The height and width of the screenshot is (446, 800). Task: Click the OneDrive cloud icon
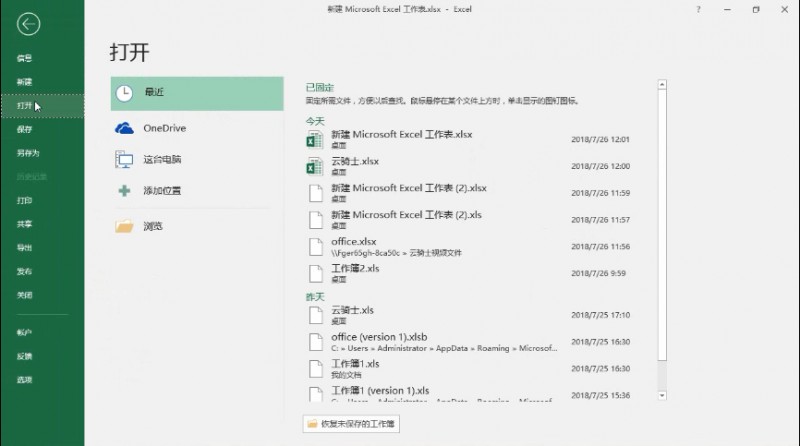click(x=124, y=128)
